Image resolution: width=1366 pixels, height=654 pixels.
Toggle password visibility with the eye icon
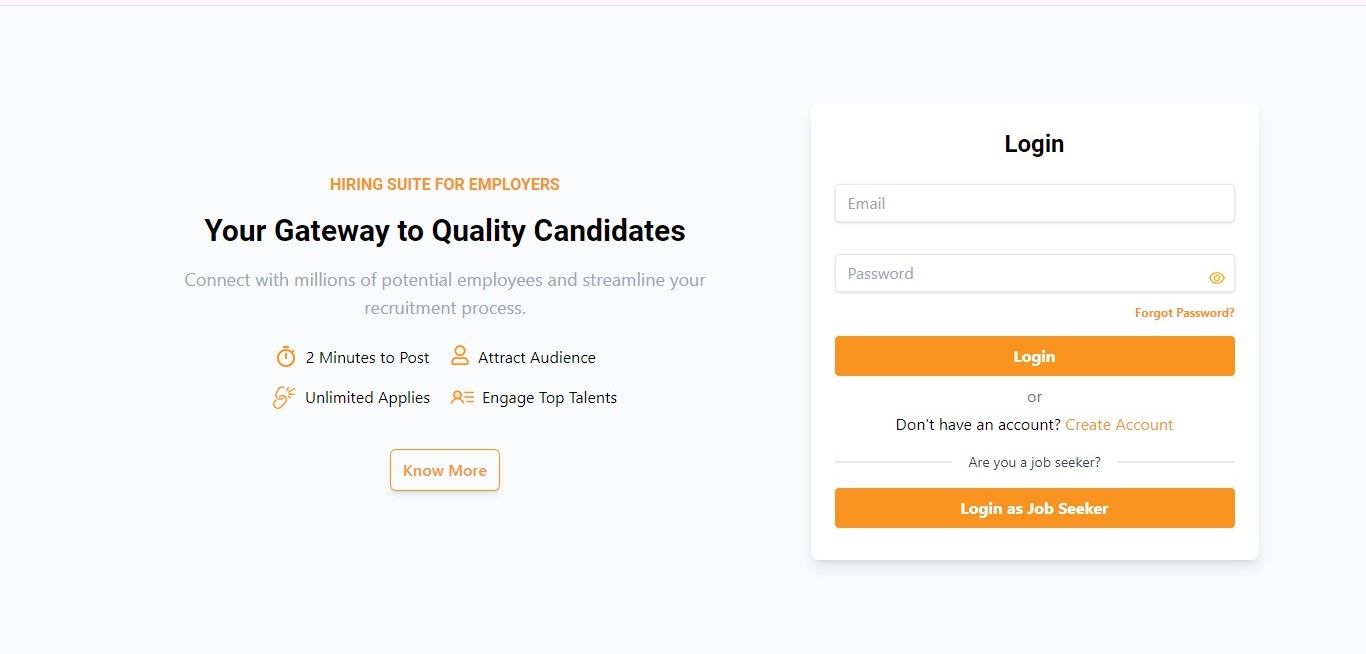[1216, 278]
